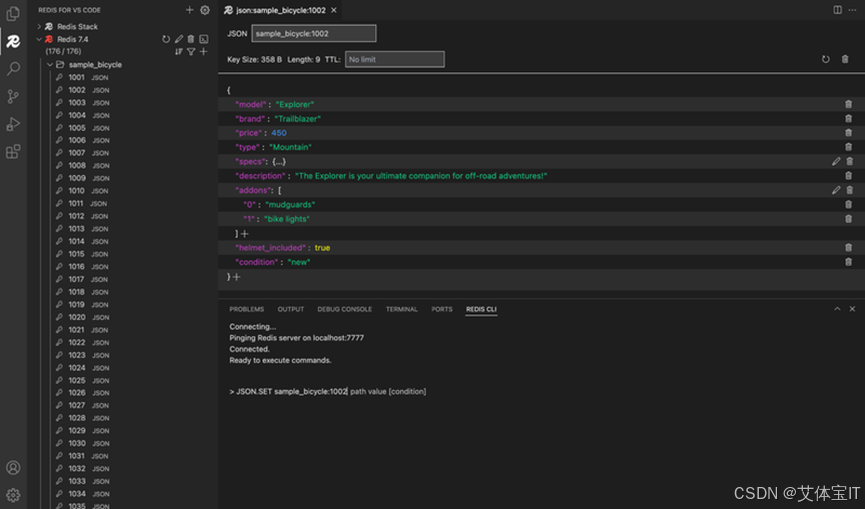The width and height of the screenshot is (865, 509).
Task: Delete the "model" JSON field
Action: pos(848,104)
